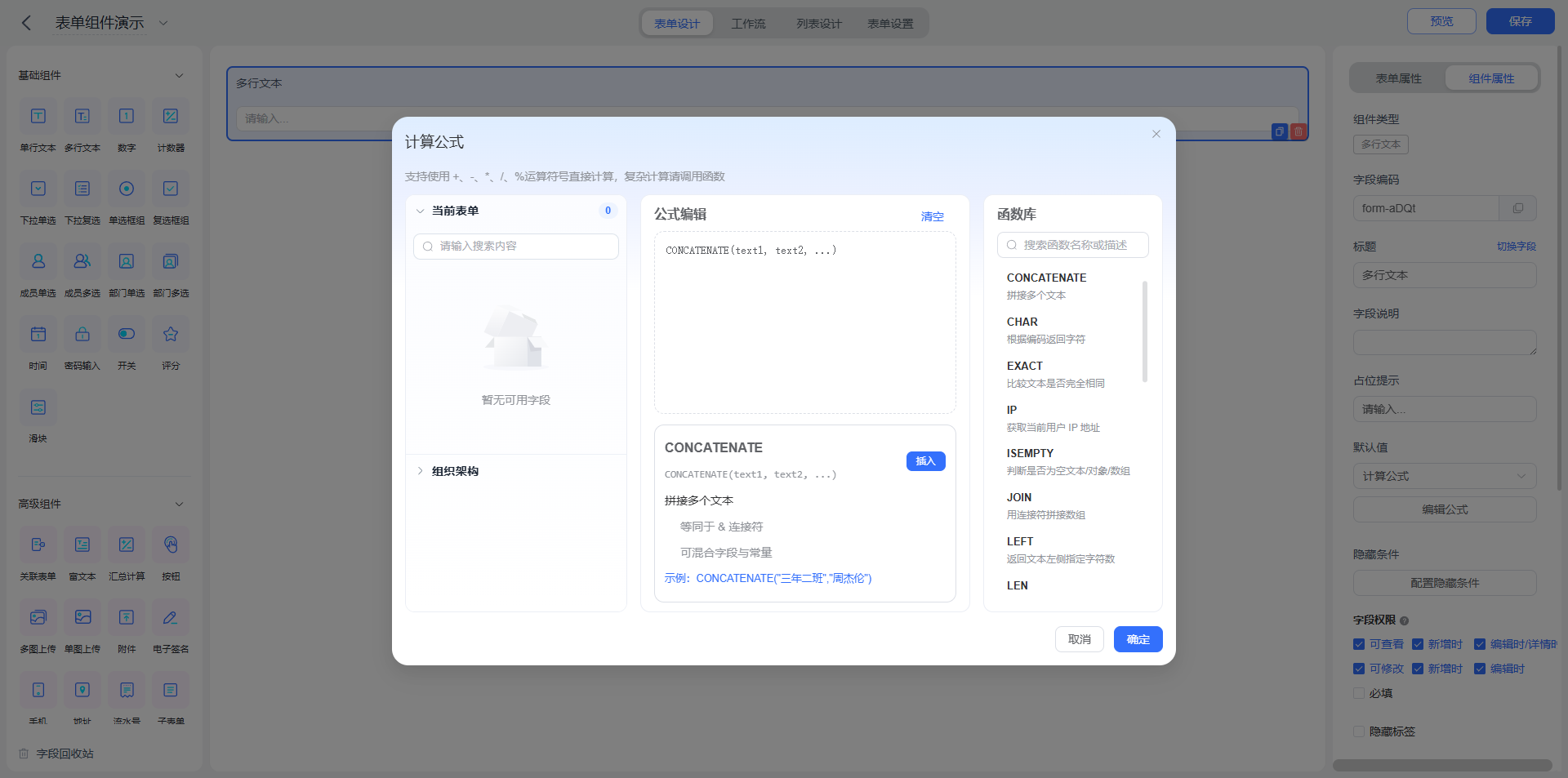The height and width of the screenshot is (778, 1568).
Task: Select the 下拉单选 dropdown component icon
Action: click(x=38, y=189)
